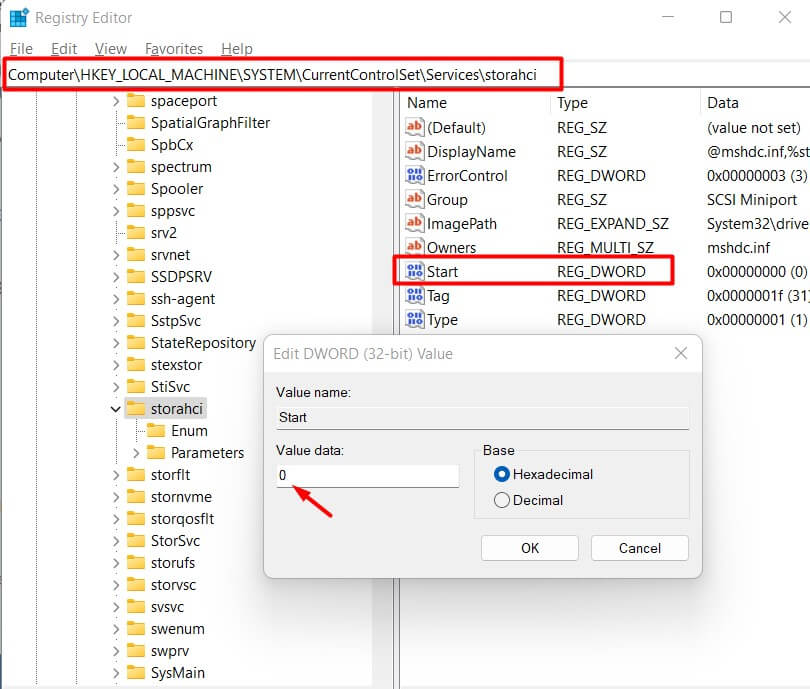Click the spaceport folder icon
The width and height of the screenshot is (810, 689).
point(136,100)
